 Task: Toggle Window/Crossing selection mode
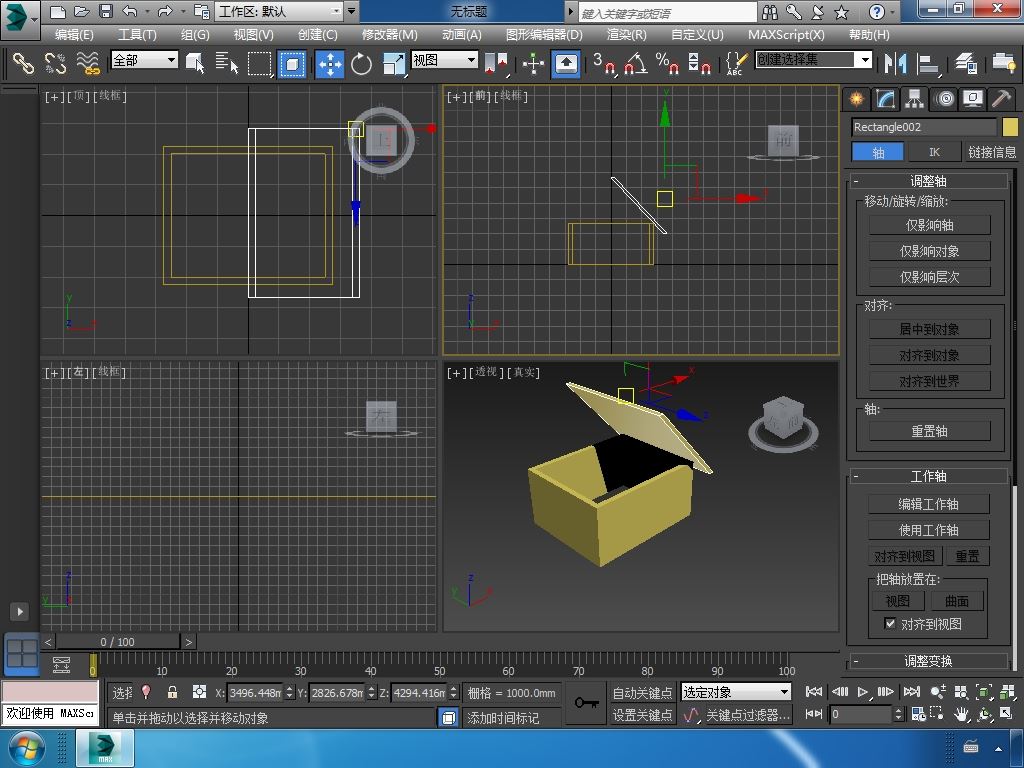[x=292, y=63]
